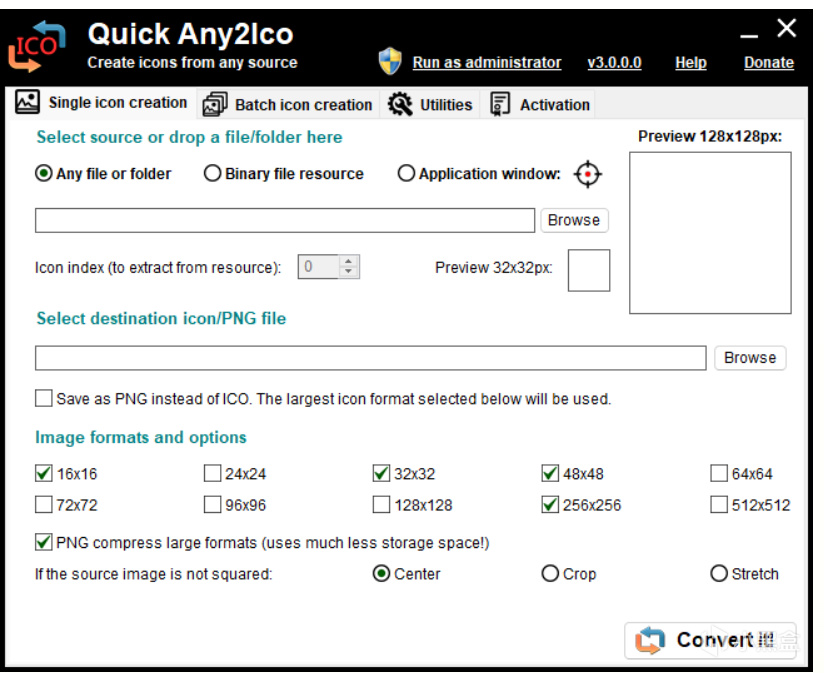The width and height of the screenshot is (824, 673).
Task: Browse for the destination icon file
Action: coord(750,358)
